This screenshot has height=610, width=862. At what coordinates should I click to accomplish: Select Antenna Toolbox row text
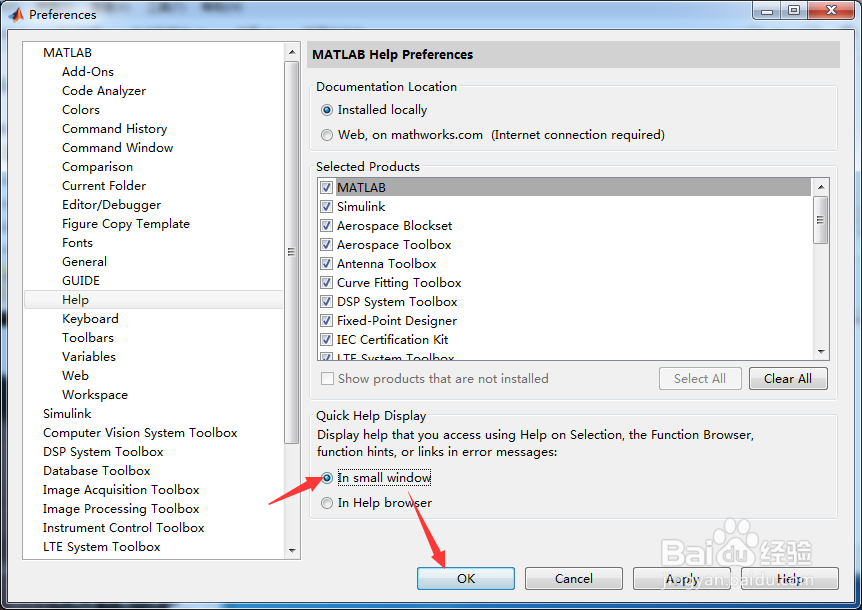(x=386, y=264)
